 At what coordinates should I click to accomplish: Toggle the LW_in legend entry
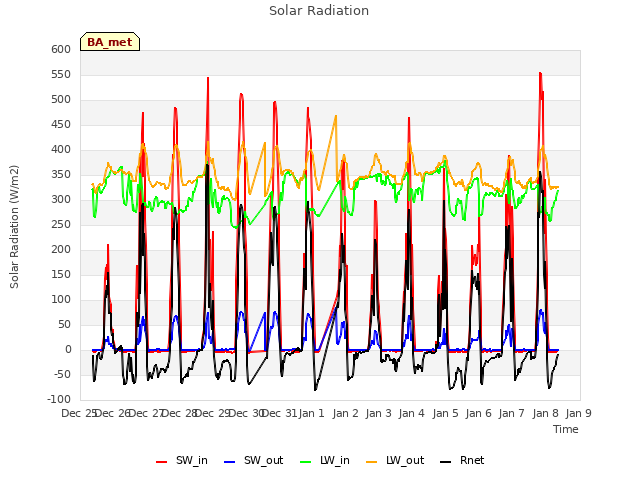pyautogui.click(x=325, y=460)
